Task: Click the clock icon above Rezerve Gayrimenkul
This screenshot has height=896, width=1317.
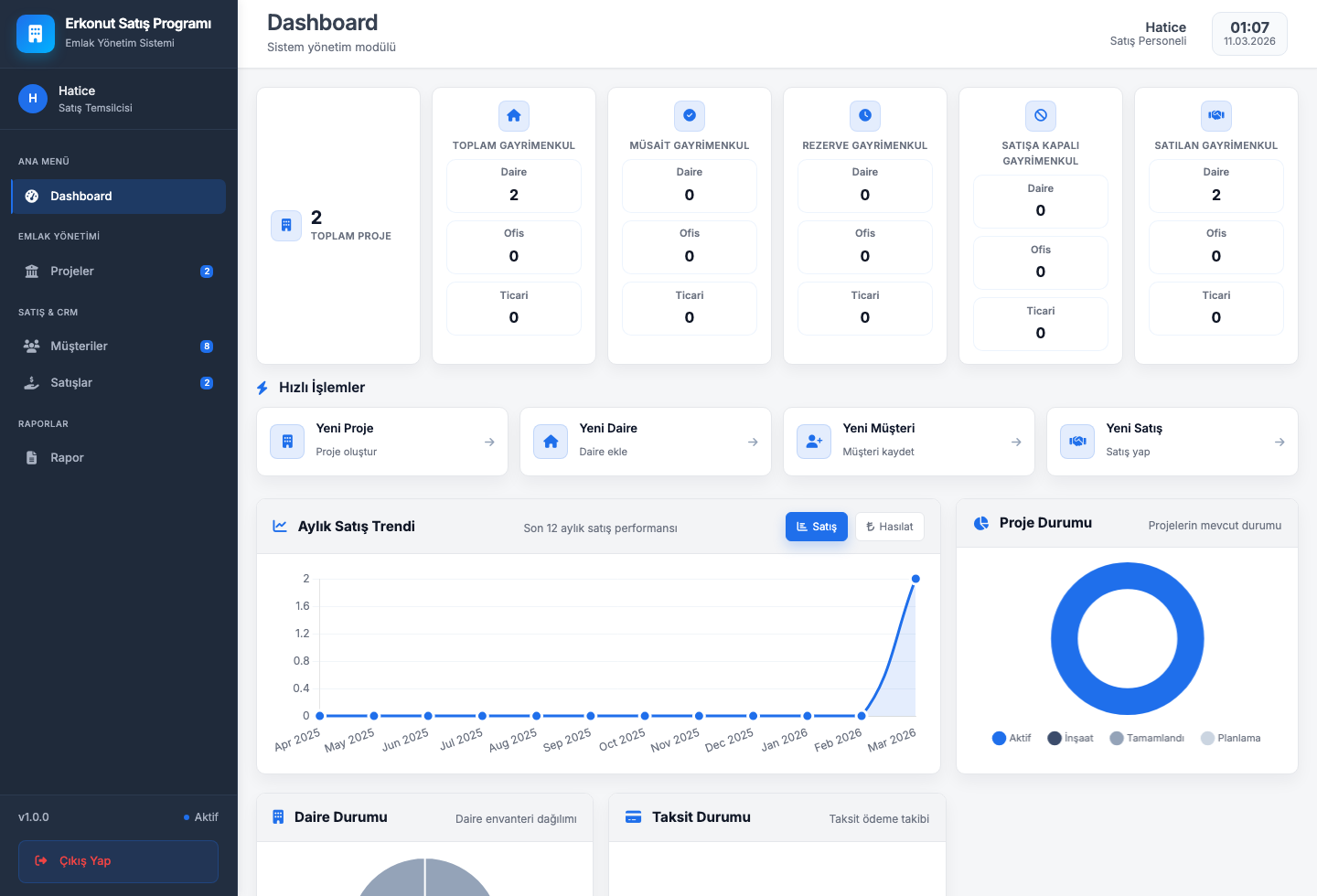Action: 865,116
